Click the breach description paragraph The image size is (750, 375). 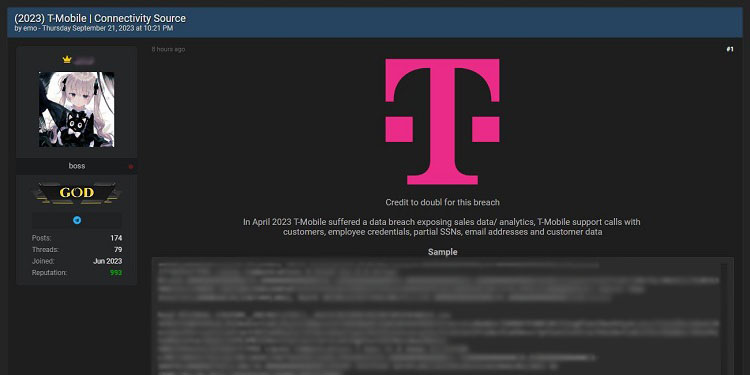(442, 227)
